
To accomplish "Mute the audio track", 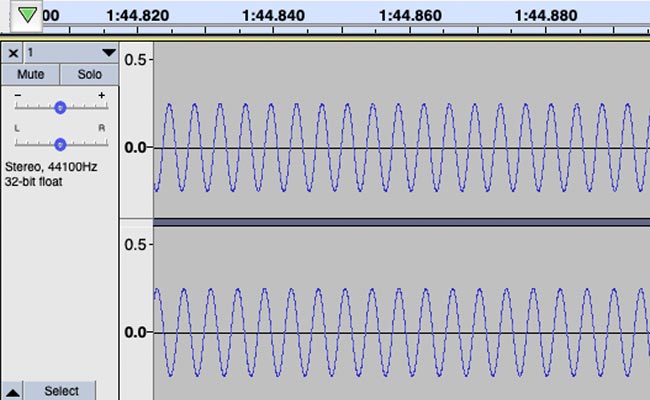I will pyautogui.click(x=31, y=74).
